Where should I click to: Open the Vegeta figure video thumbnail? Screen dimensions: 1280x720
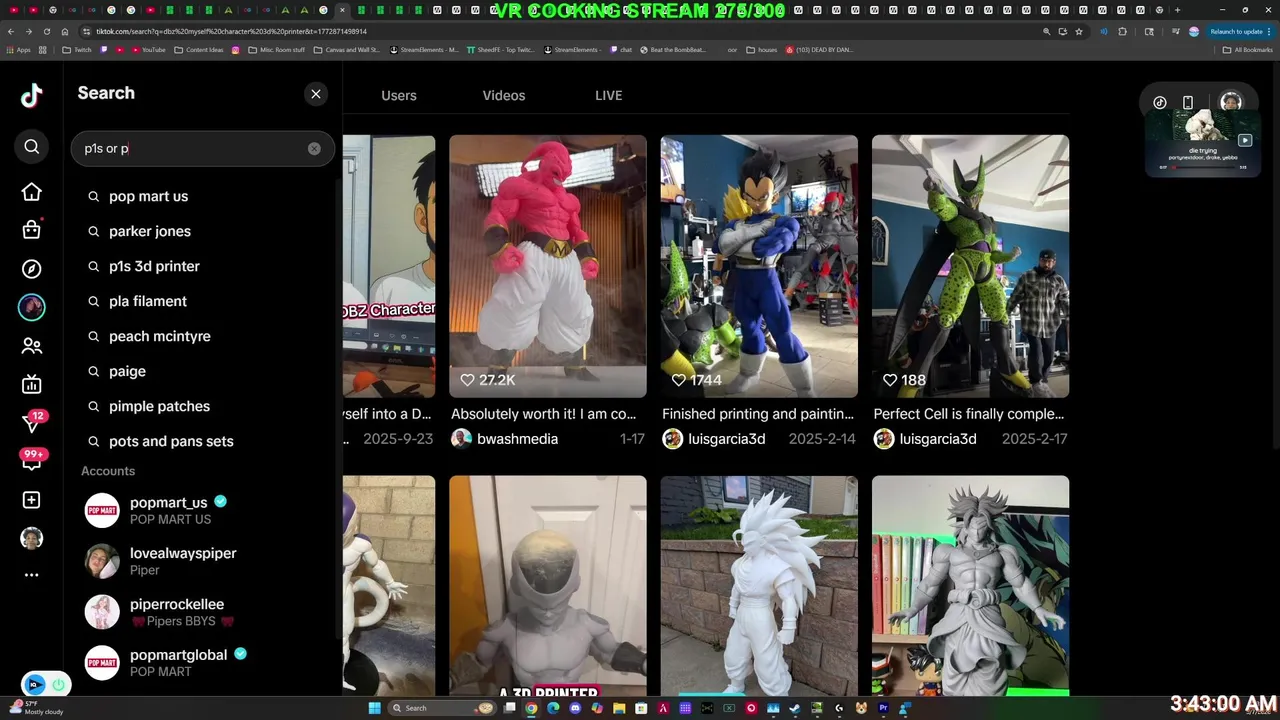point(759,266)
